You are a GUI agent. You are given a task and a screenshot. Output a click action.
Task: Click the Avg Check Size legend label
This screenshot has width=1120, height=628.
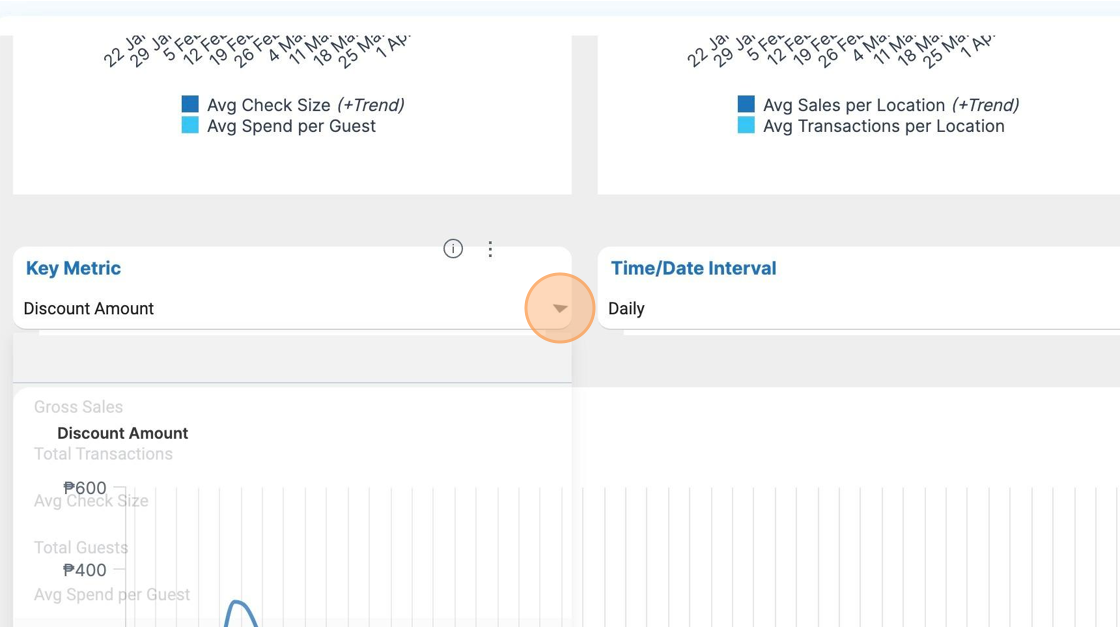click(268, 105)
